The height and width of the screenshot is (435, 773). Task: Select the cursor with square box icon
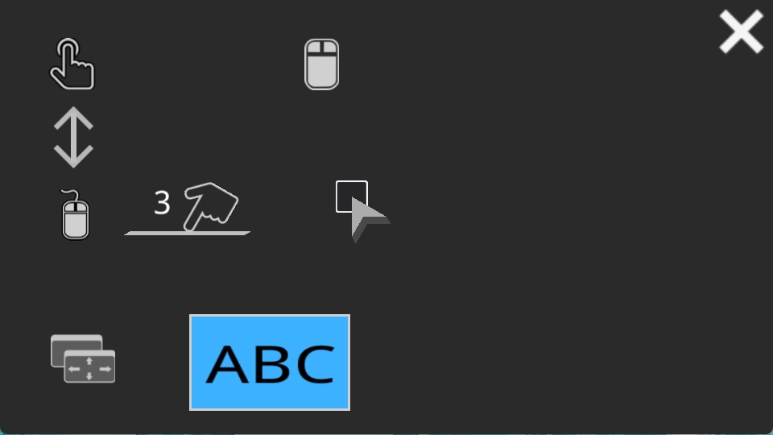click(x=363, y=212)
